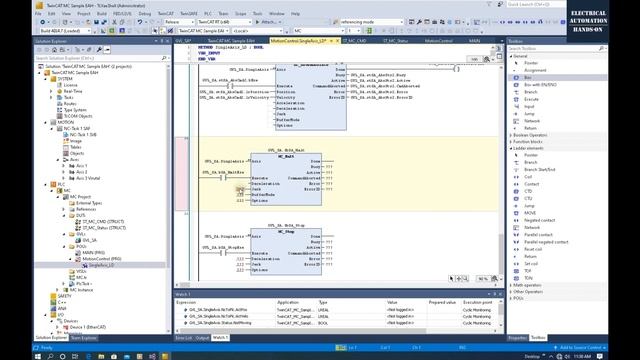
Task: Select the Contact ladder element
Action: [531, 184]
